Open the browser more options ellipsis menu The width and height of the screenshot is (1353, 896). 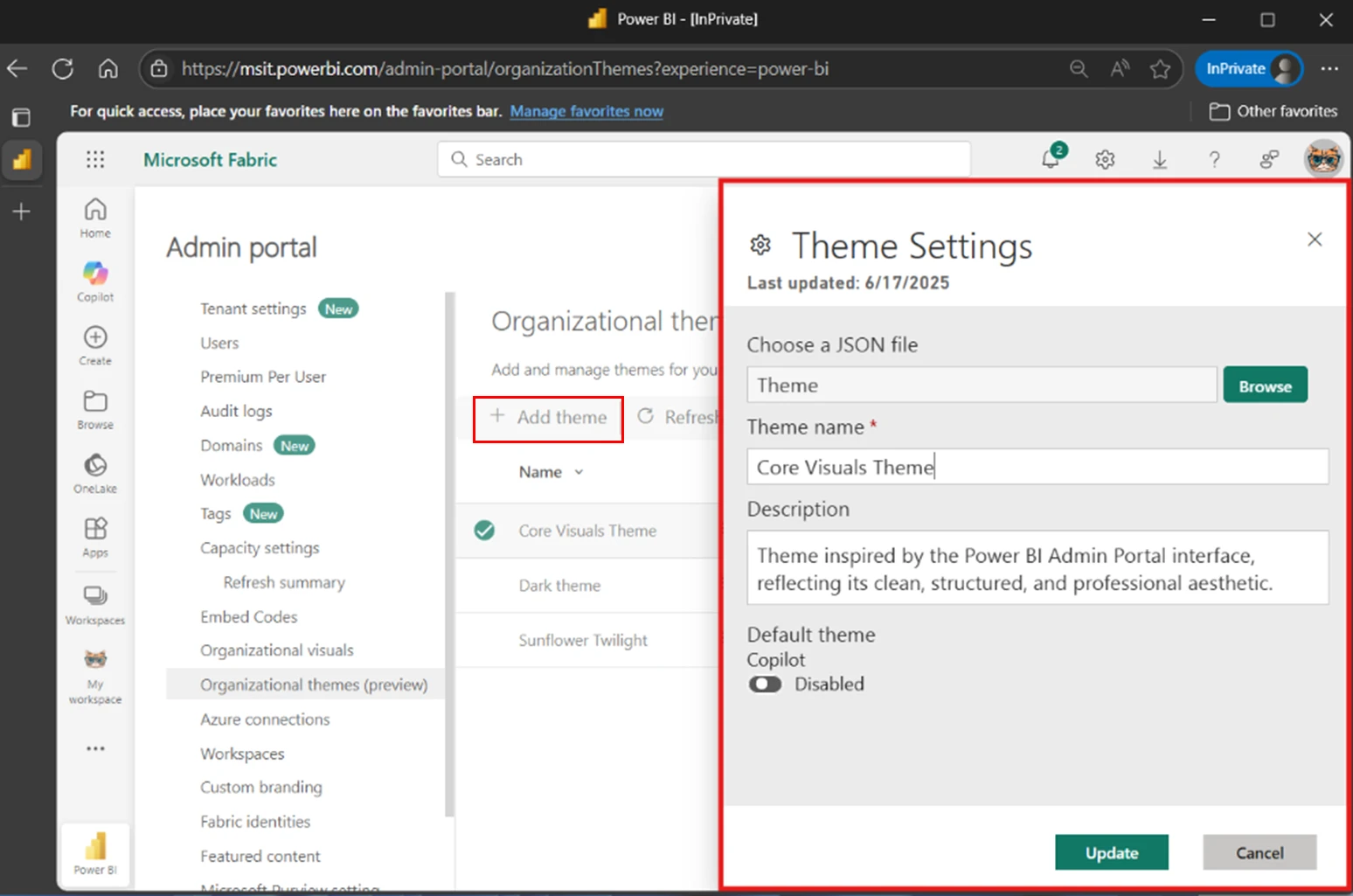click(x=1329, y=69)
